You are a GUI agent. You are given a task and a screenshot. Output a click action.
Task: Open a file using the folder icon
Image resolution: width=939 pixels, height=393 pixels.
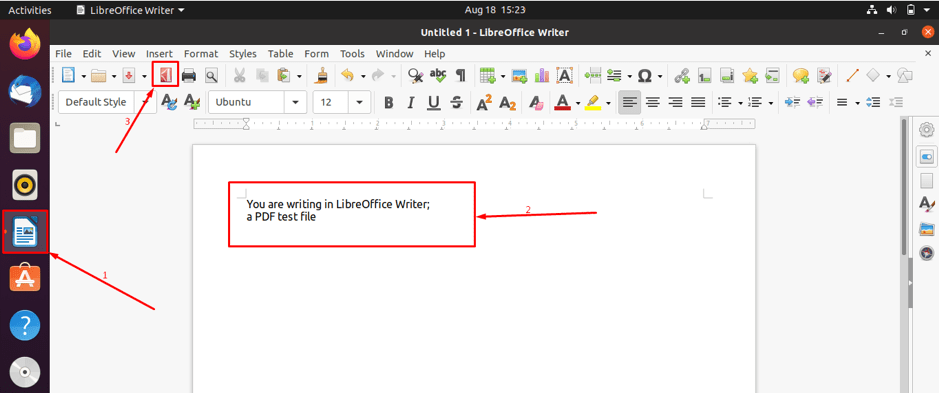tap(98, 75)
